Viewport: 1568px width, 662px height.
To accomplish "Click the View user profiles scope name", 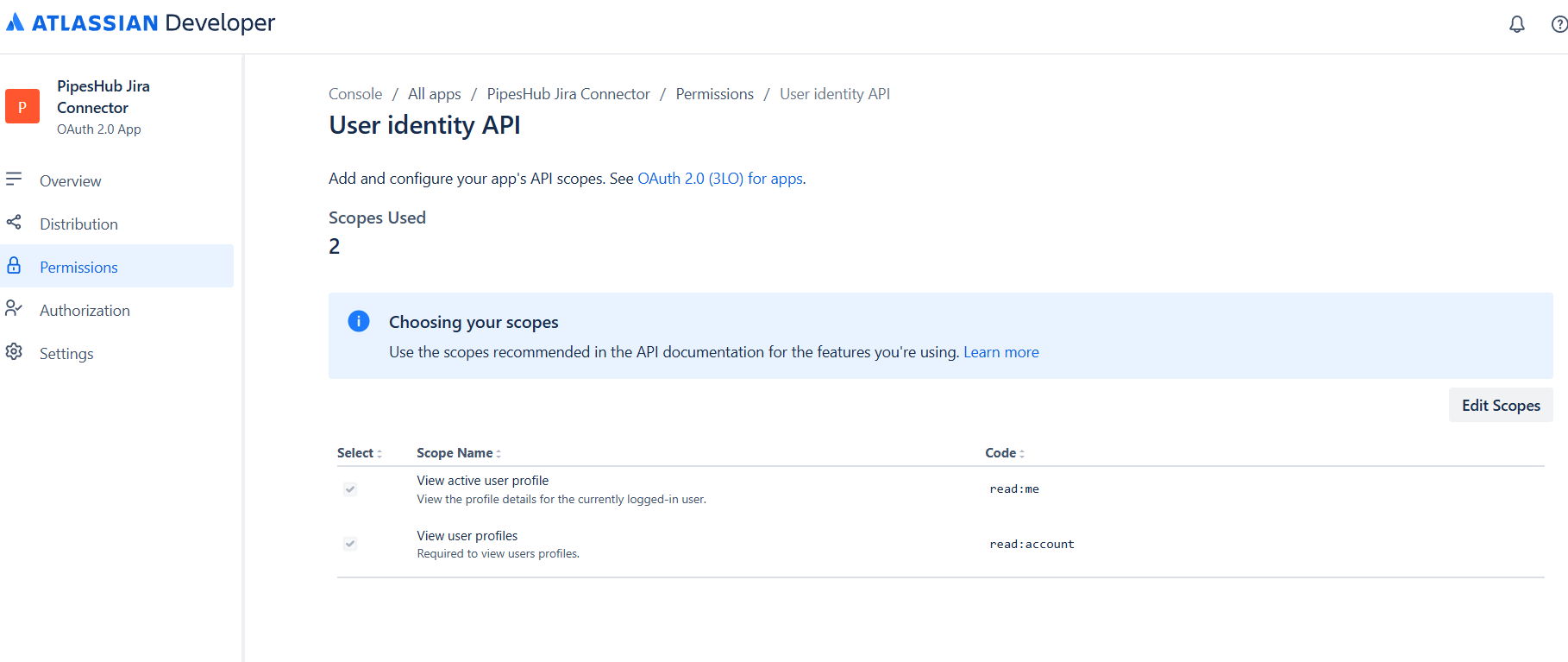I will coord(467,536).
